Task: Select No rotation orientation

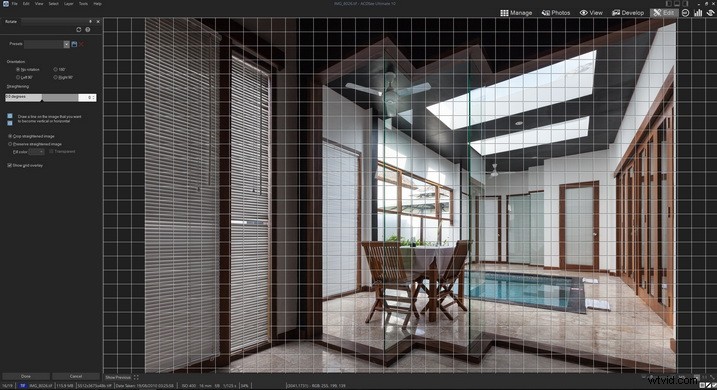Action: coord(28,69)
